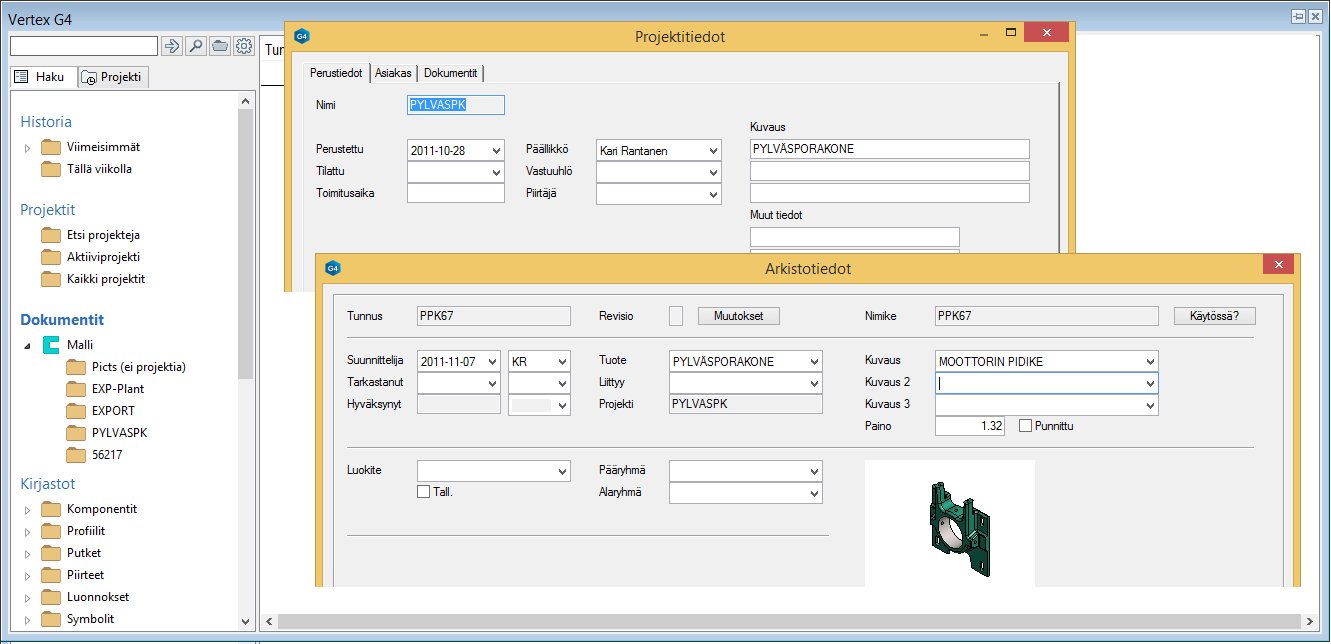Image resolution: width=1331 pixels, height=644 pixels.
Task: Click the teal Malli model icon
Action: coord(51,345)
